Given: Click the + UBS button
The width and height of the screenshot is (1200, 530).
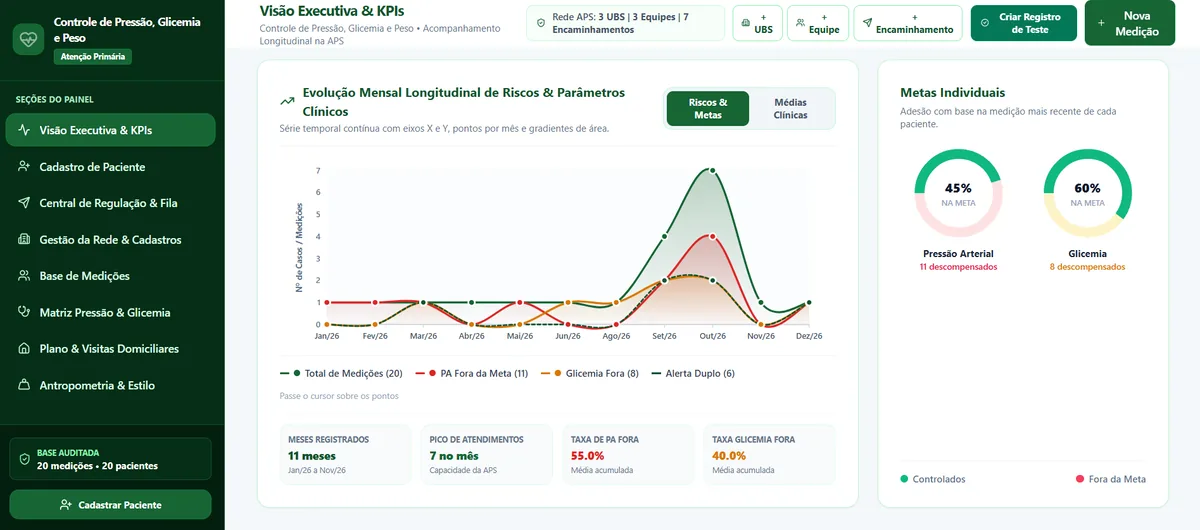Looking at the screenshot, I should (x=756, y=23).
